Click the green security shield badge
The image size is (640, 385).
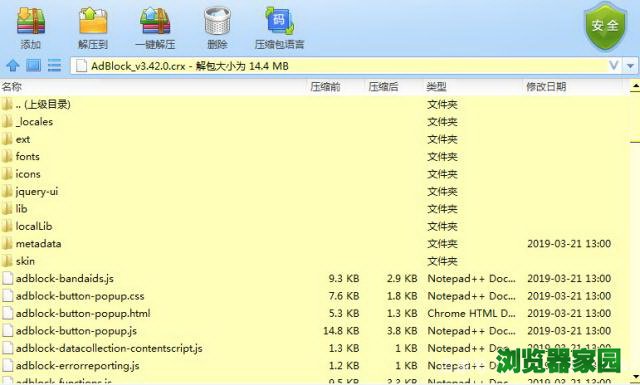click(x=605, y=26)
